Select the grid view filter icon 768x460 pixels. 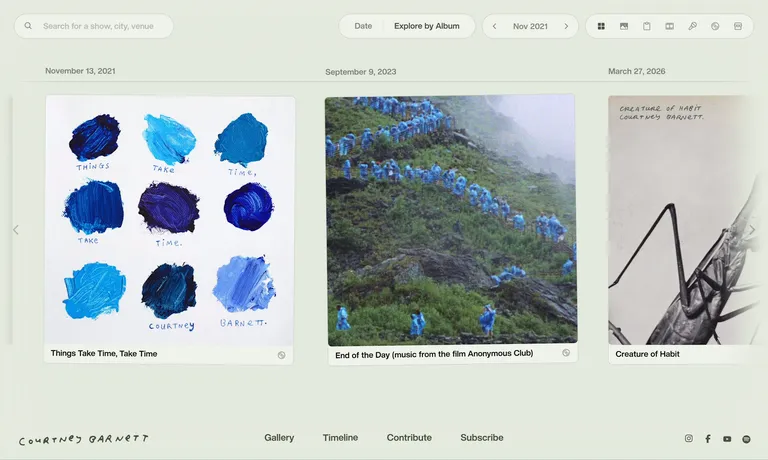click(601, 26)
